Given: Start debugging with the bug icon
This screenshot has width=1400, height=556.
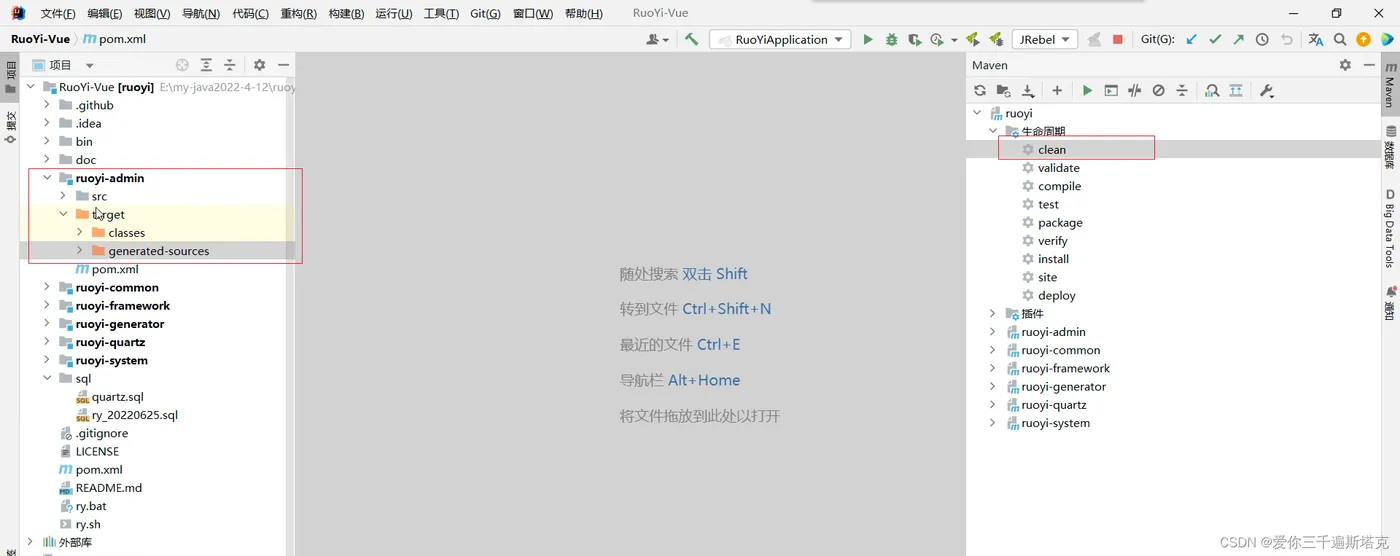Looking at the screenshot, I should coord(891,39).
